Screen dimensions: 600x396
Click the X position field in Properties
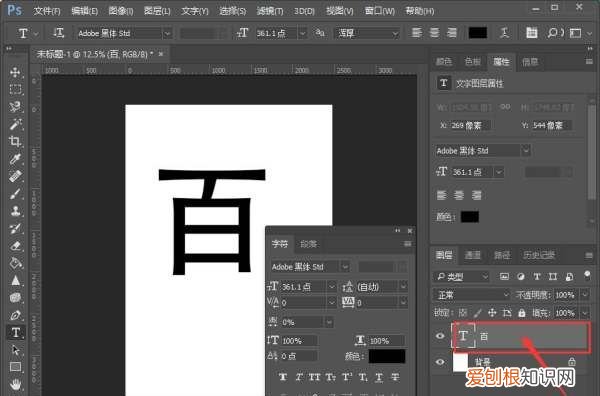point(470,125)
